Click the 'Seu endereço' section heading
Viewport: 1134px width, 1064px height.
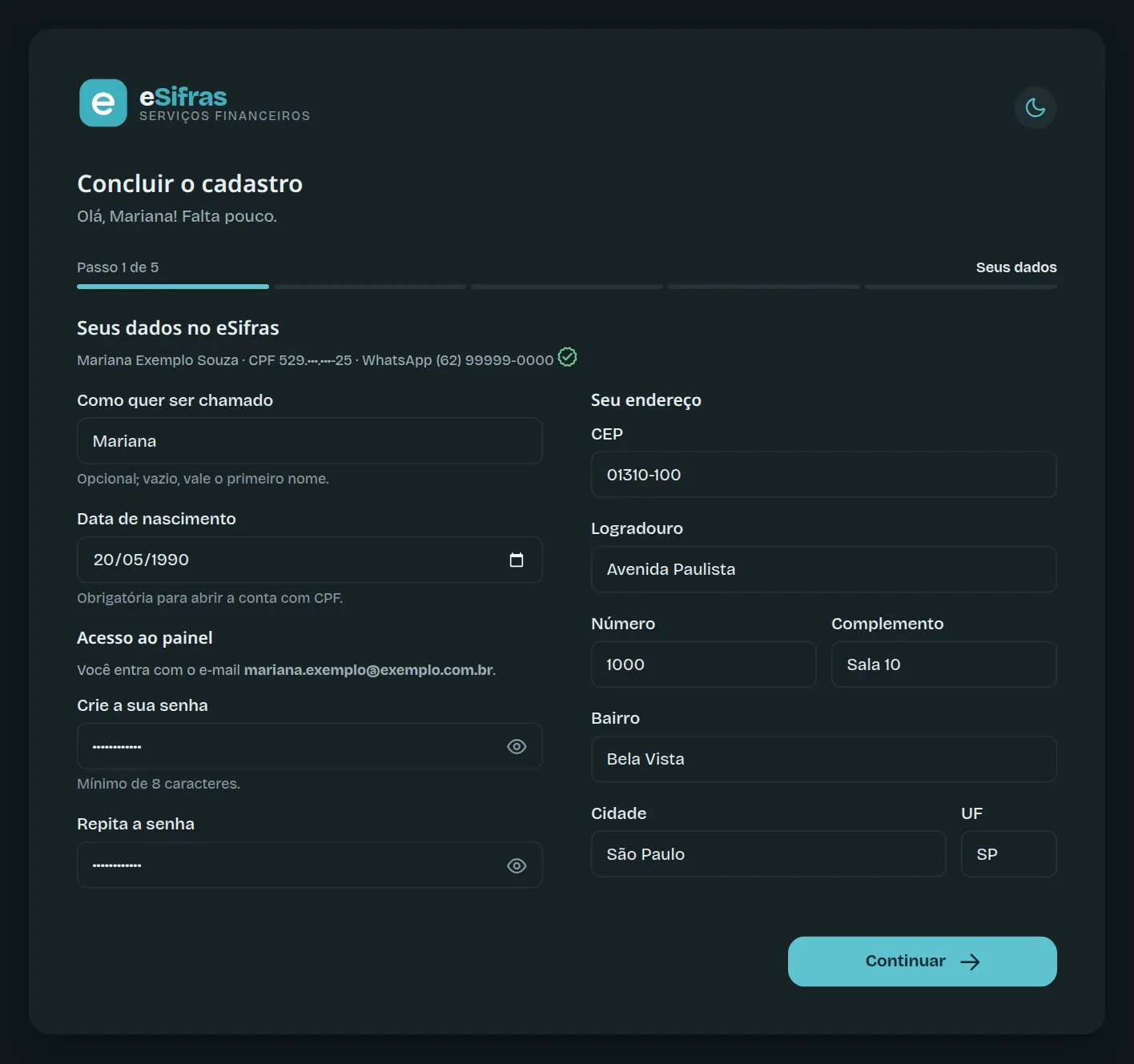(646, 400)
